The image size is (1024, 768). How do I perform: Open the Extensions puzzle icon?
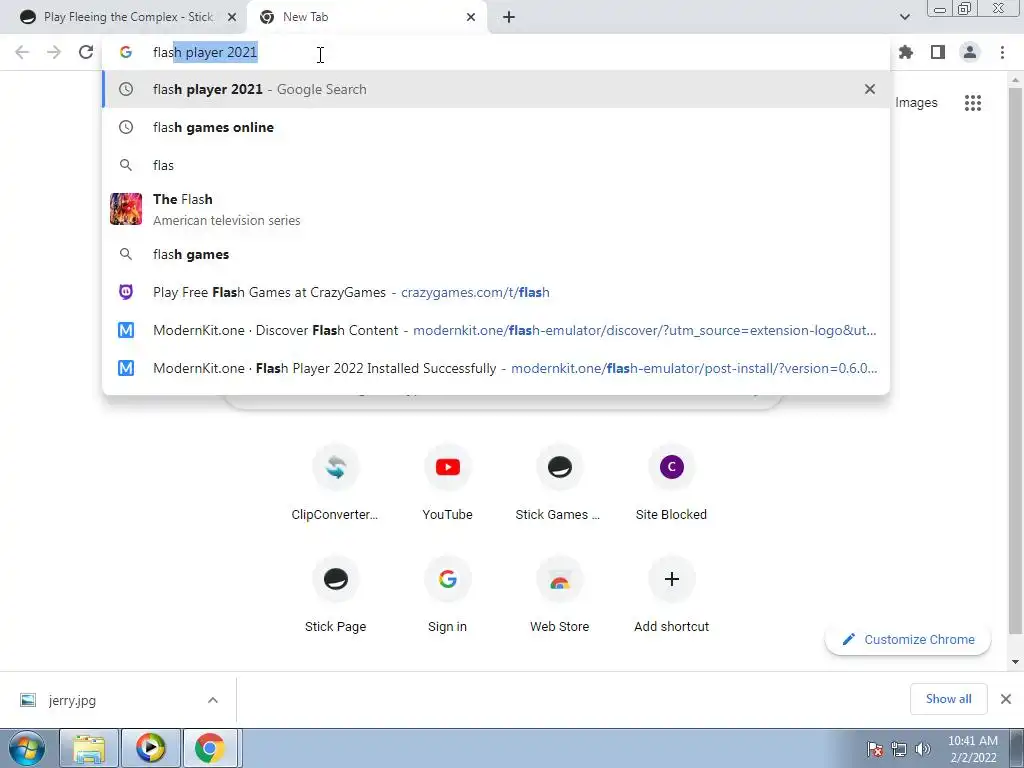coord(906,52)
